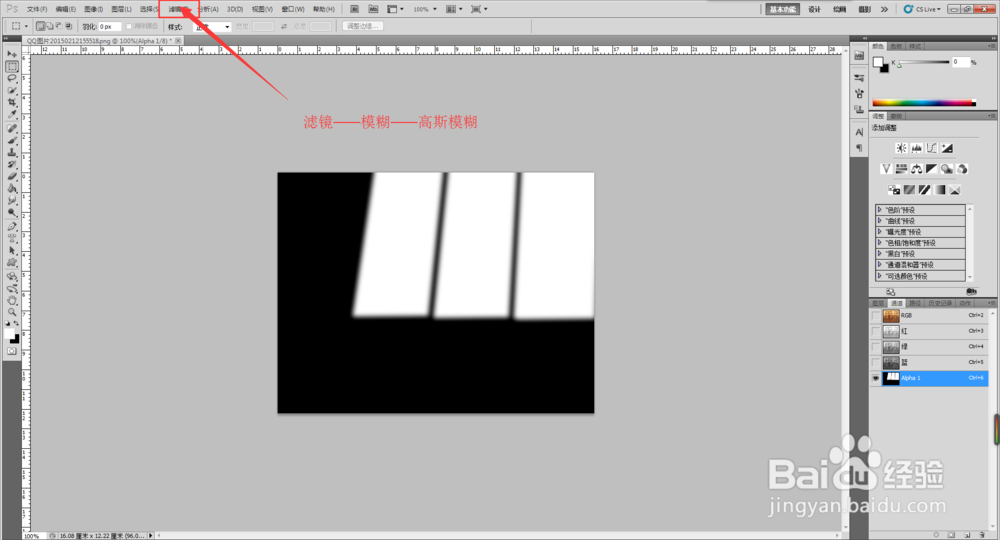Toggle Quick Mask mode icon
1000x540 pixels.
[12, 351]
